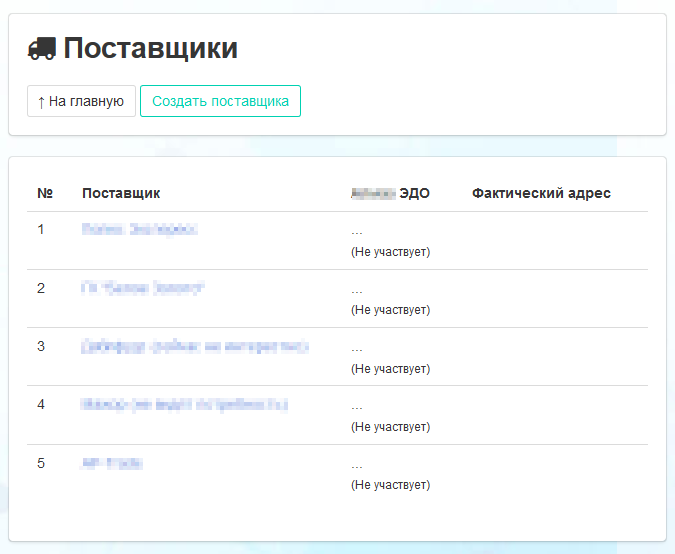This screenshot has width=675, height=554.
Task: Click the (Не участвует) status in row 1
Action: [390, 252]
